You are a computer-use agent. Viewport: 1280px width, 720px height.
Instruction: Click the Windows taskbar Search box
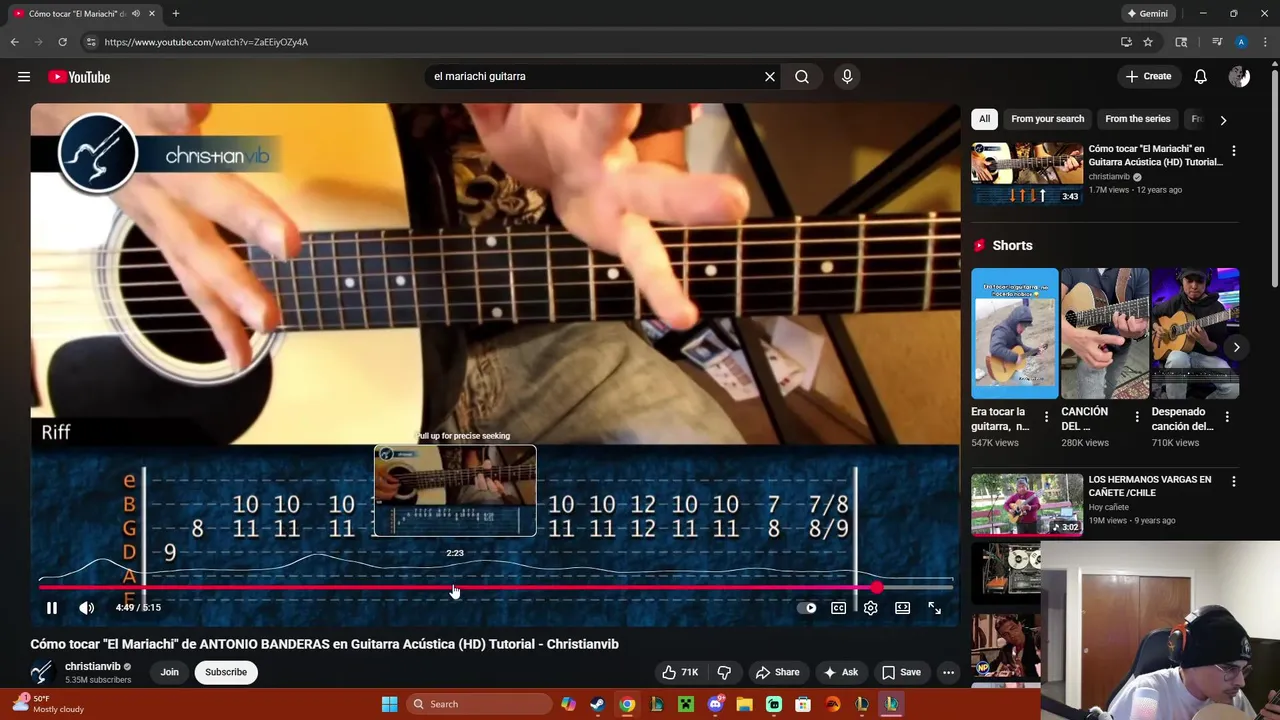pyautogui.click(x=481, y=704)
